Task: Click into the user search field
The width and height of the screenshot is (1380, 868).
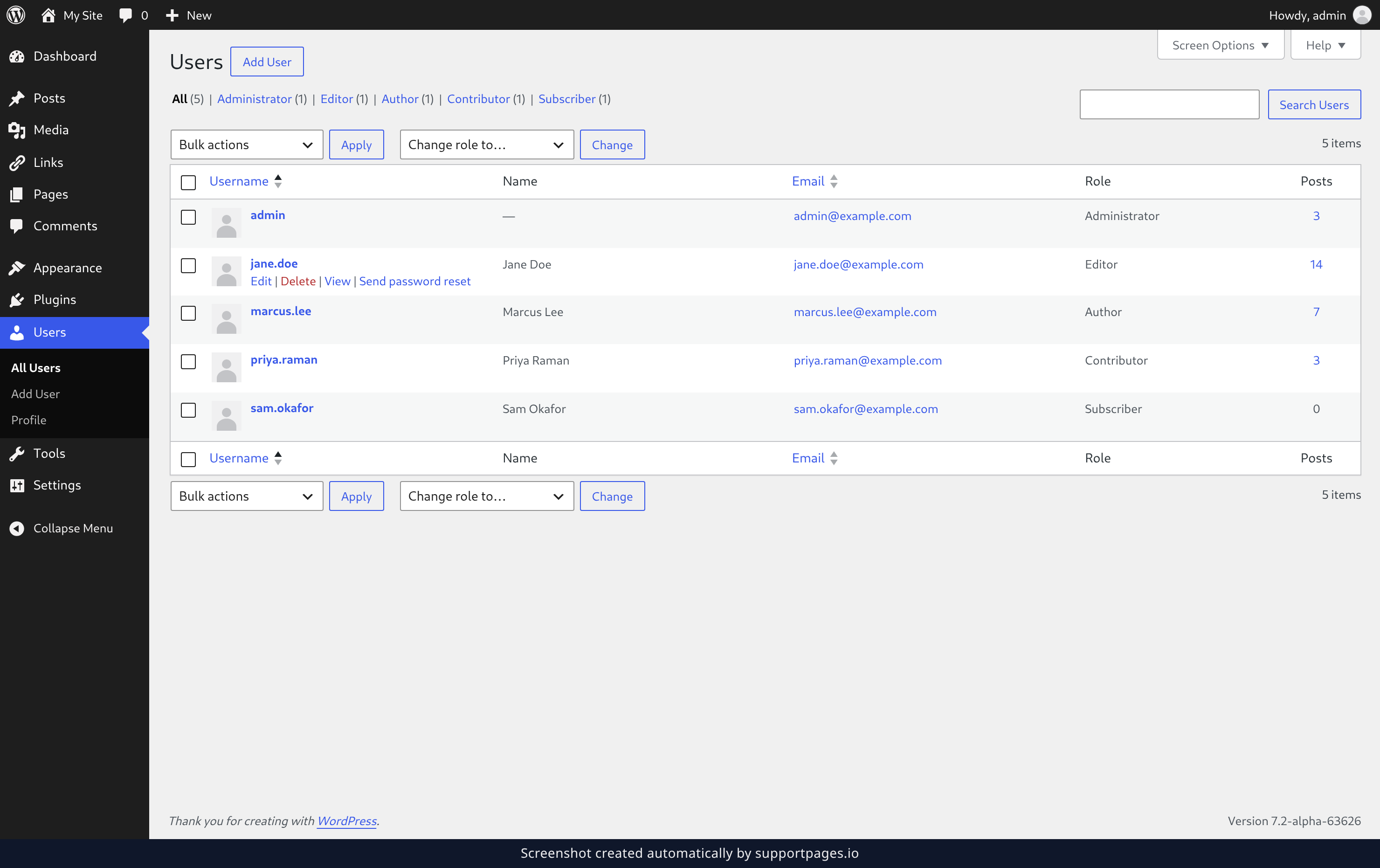Action: click(1169, 104)
